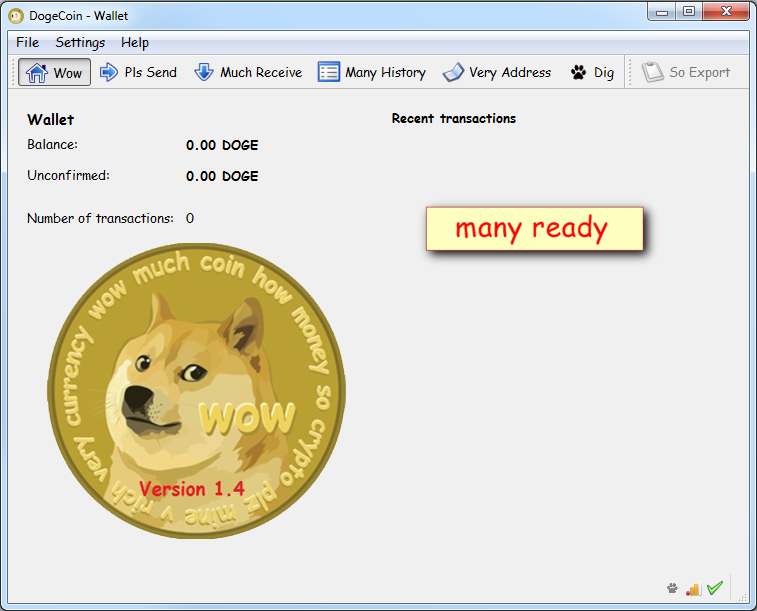The height and width of the screenshot is (611, 757).
Task: Click the green checkmark sync status icon
Action: [x=714, y=588]
